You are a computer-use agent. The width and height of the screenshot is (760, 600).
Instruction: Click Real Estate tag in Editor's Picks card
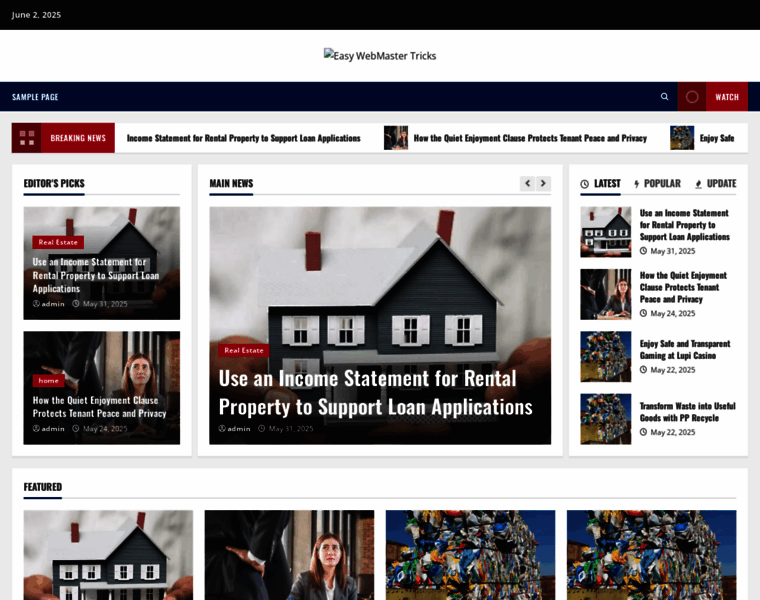[58, 242]
